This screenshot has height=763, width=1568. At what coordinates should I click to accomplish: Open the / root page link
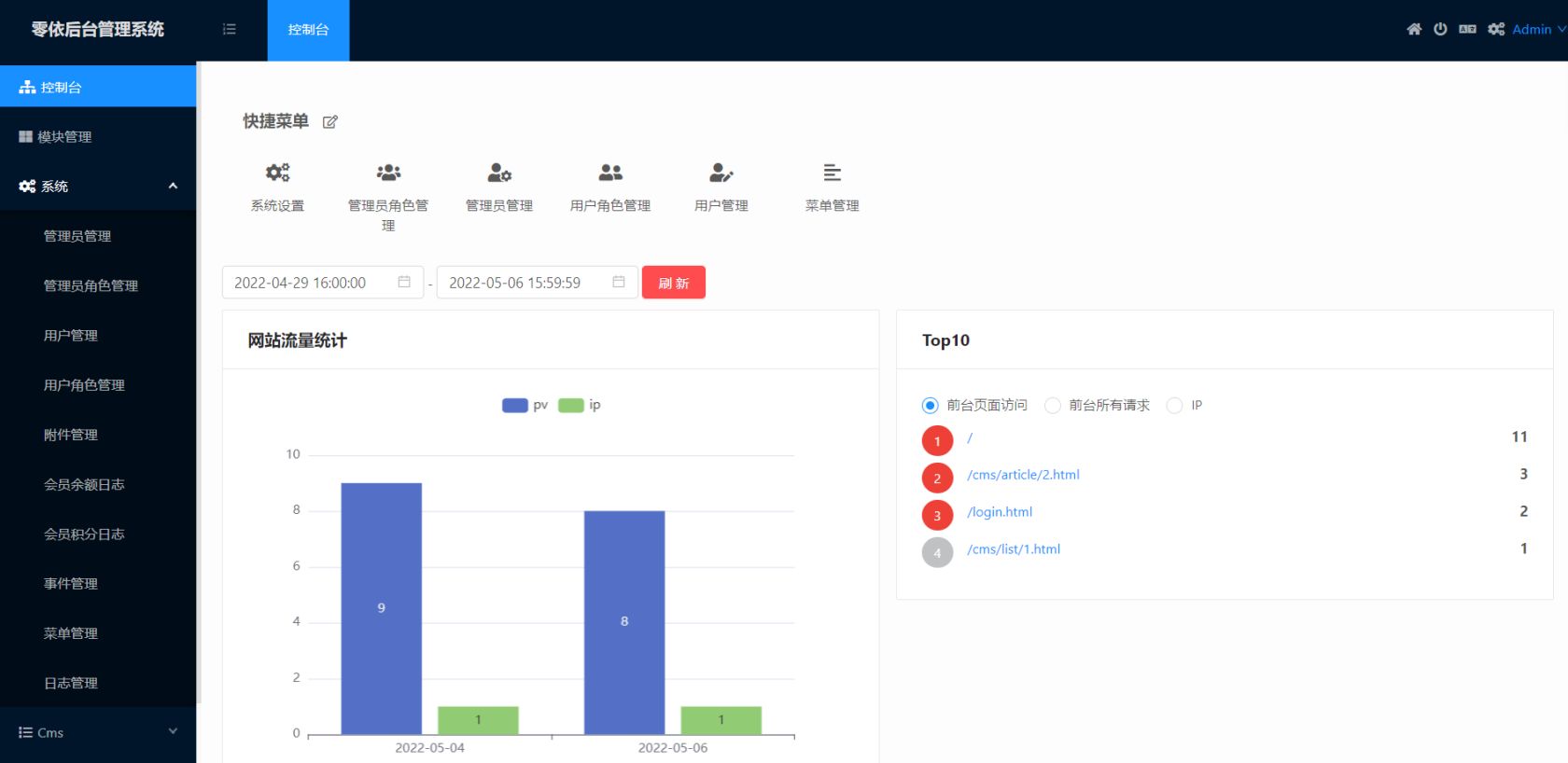tap(970, 437)
